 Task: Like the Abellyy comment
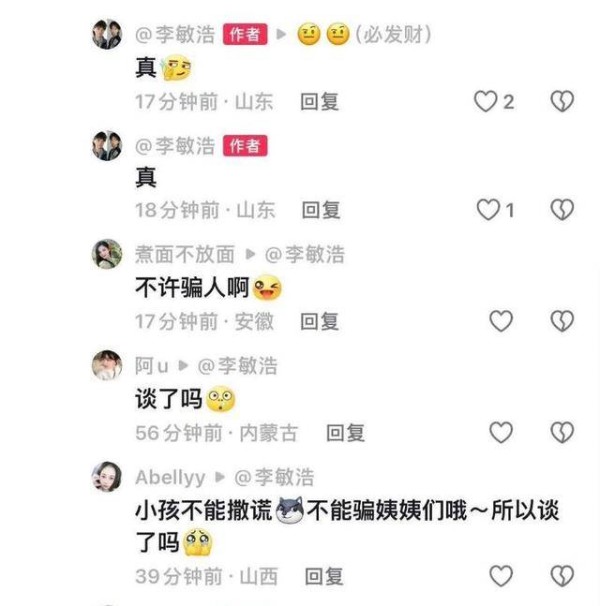[501, 576]
